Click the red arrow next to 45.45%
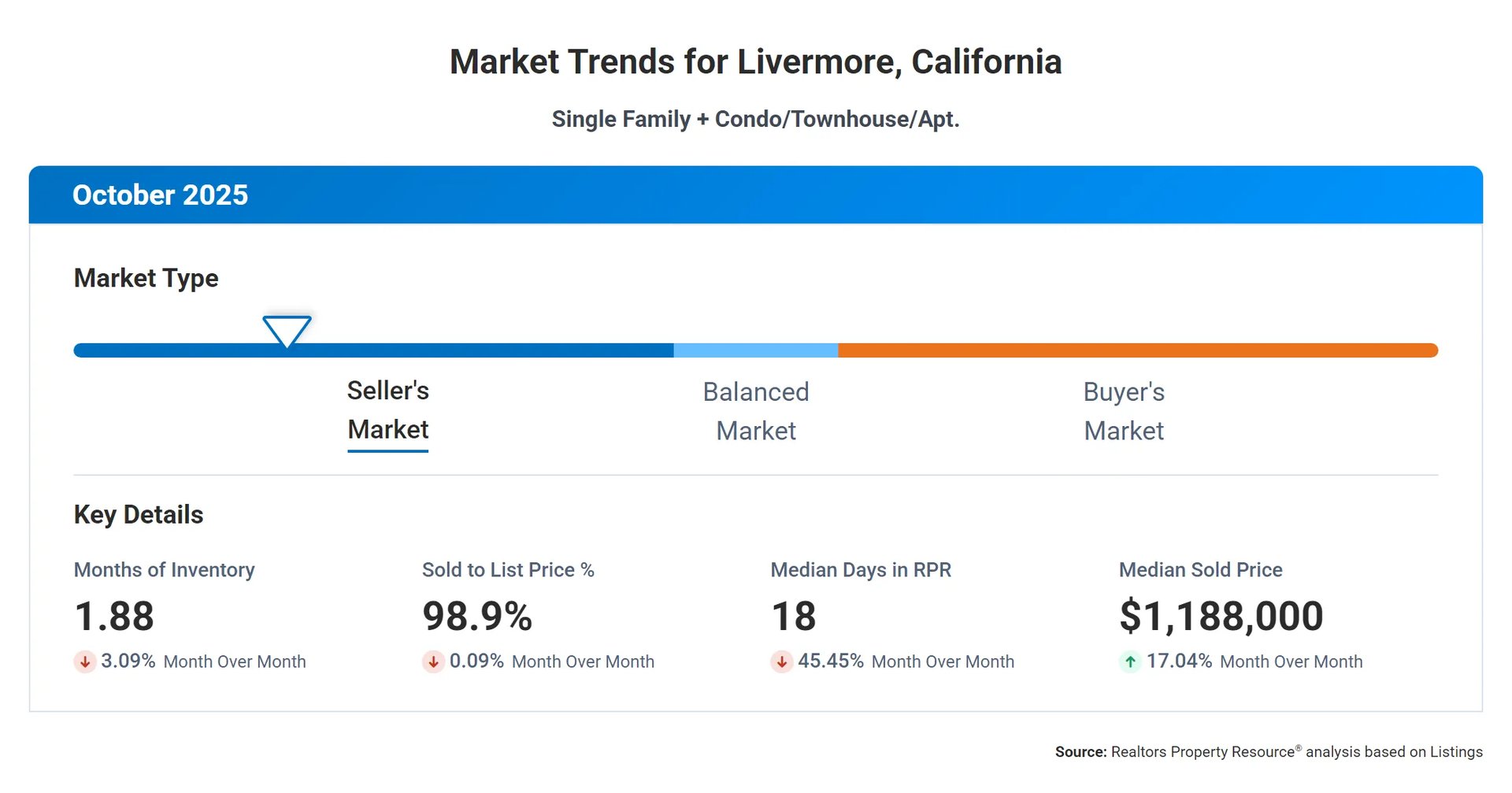Screen dimensions: 1512x793 [781, 661]
